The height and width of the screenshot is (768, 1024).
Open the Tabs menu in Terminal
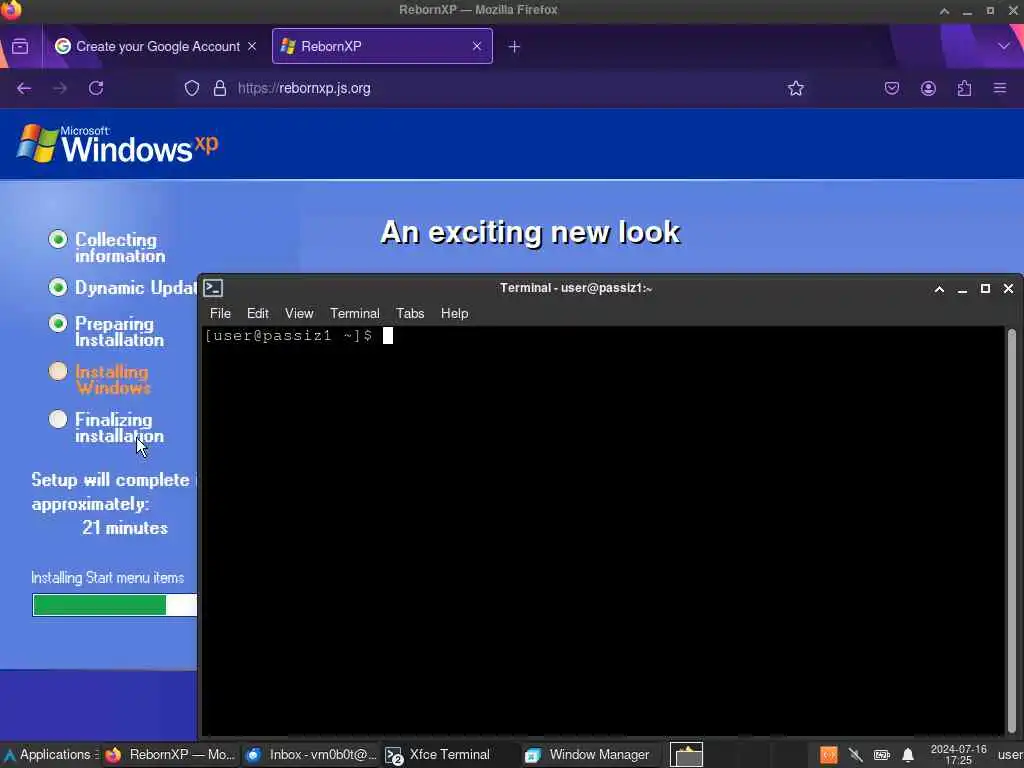tap(410, 313)
